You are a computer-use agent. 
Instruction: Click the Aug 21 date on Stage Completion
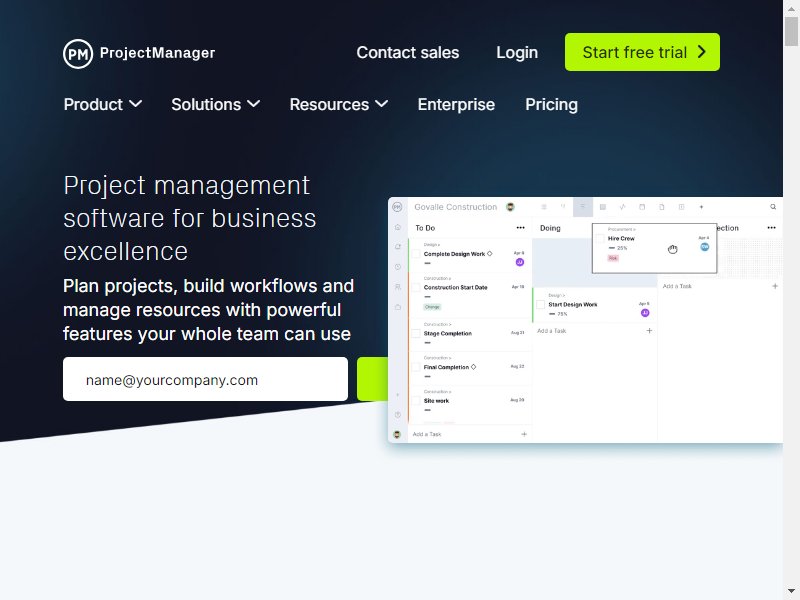tap(517, 333)
